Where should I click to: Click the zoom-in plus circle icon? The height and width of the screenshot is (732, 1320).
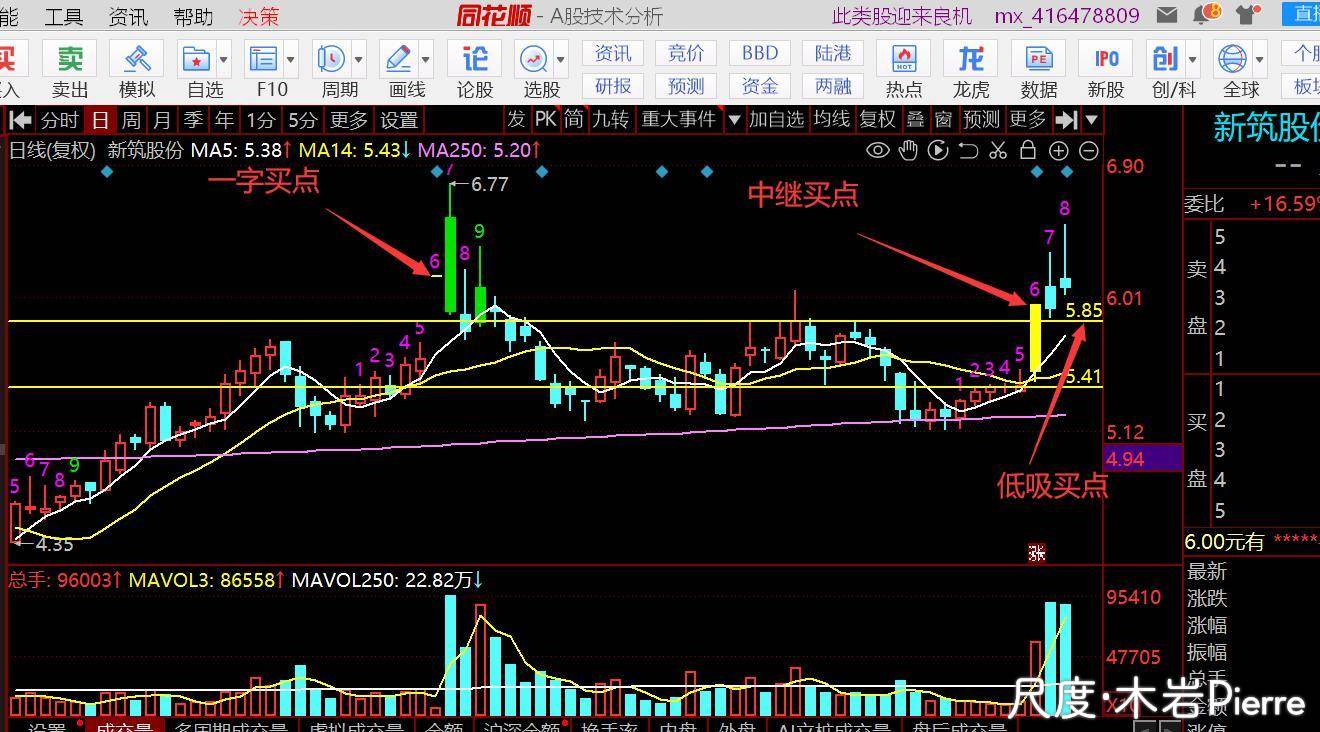(x=1058, y=151)
